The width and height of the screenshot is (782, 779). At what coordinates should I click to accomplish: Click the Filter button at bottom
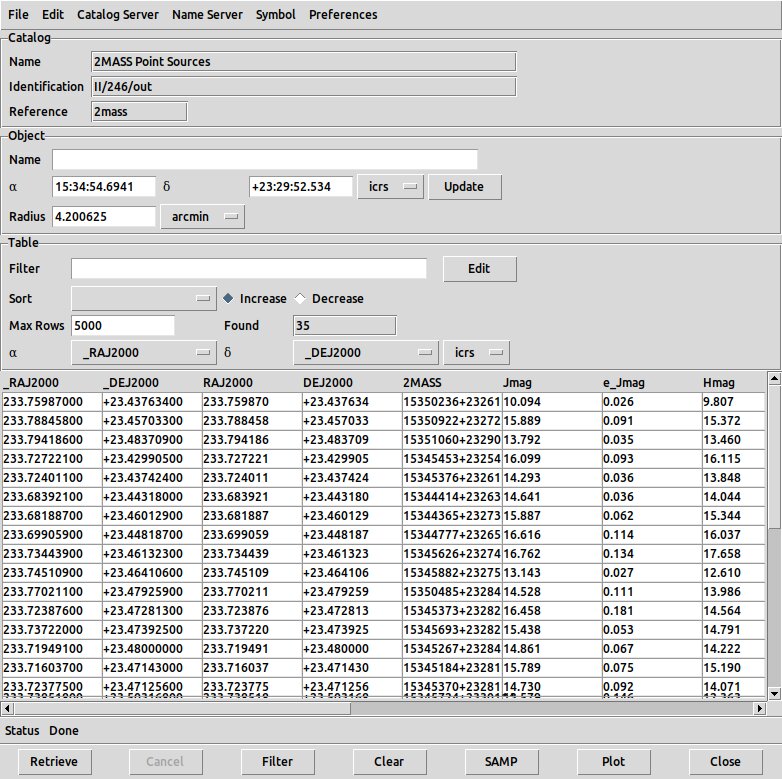click(278, 762)
